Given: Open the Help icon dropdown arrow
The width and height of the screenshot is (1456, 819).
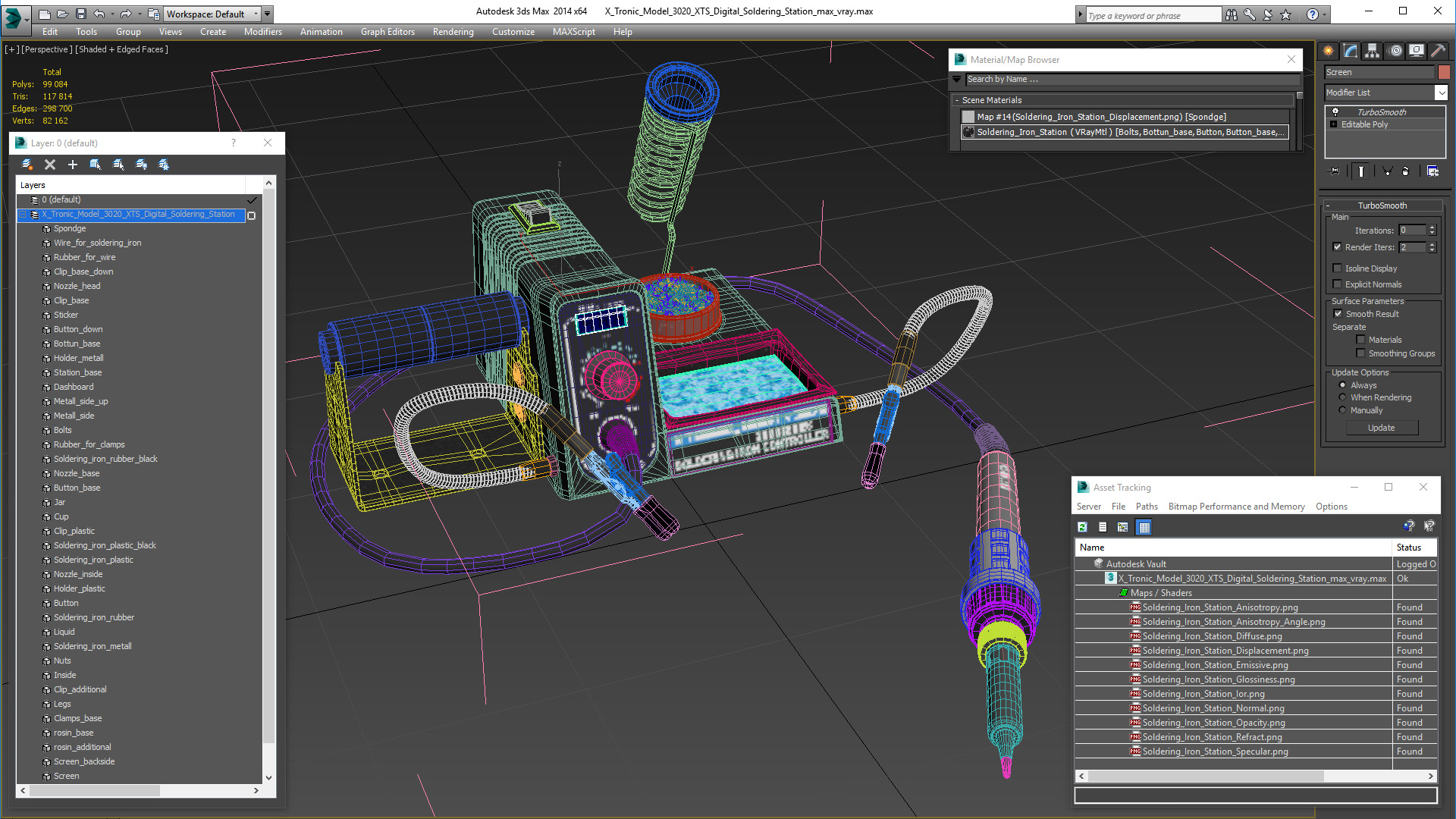Looking at the screenshot, I should pyautogui.click(x=1325, y=14).
